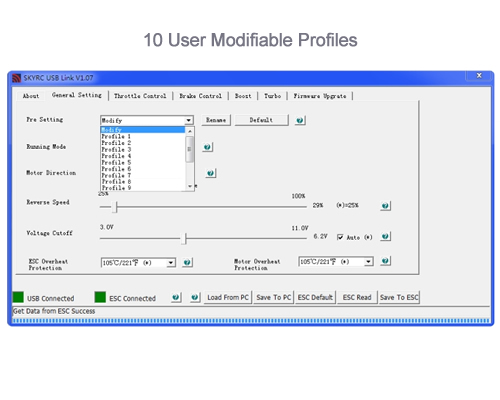The height and width of the screenshot is (400, 500).
Task: Click help icon in Voltage Cutoff row
Action: point(385,236)
